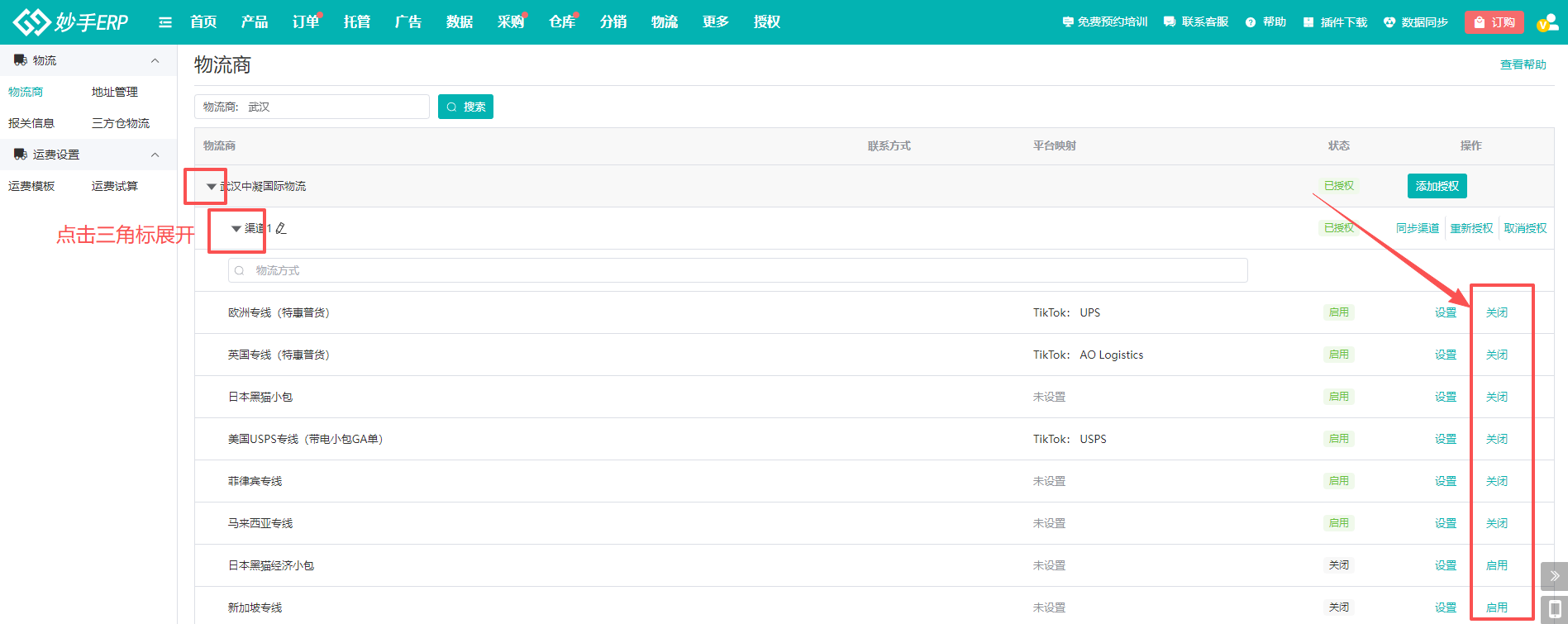The height and width of the screenshot is (624, 1568).
Task: Click the 同步渠道 link
Action: (x=1417, y=228)
